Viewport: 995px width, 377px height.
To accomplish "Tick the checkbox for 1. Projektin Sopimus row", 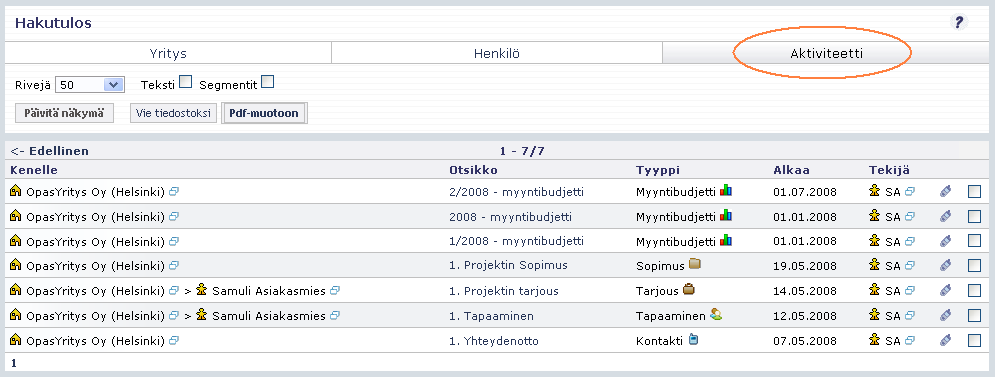I will tap(974, 265).
